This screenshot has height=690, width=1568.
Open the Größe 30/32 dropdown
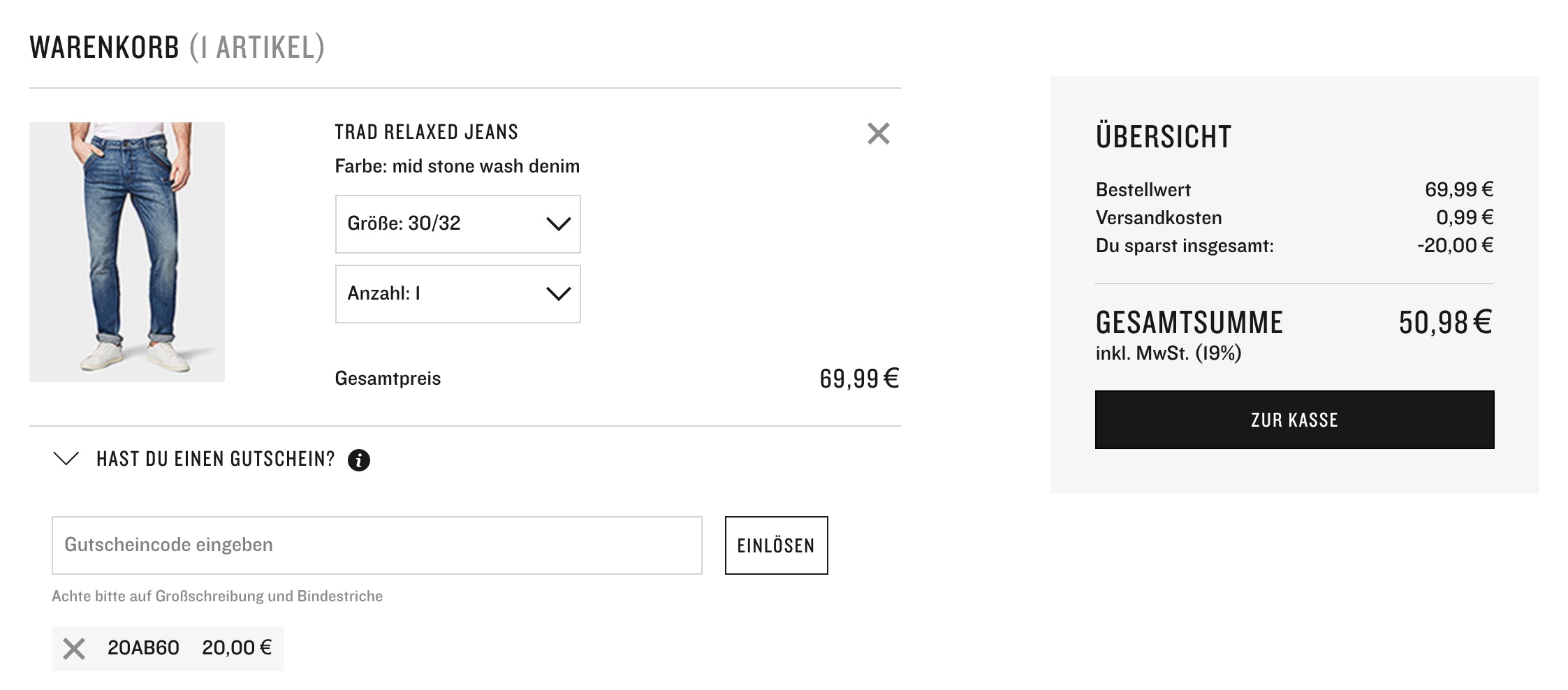point(457,224)
